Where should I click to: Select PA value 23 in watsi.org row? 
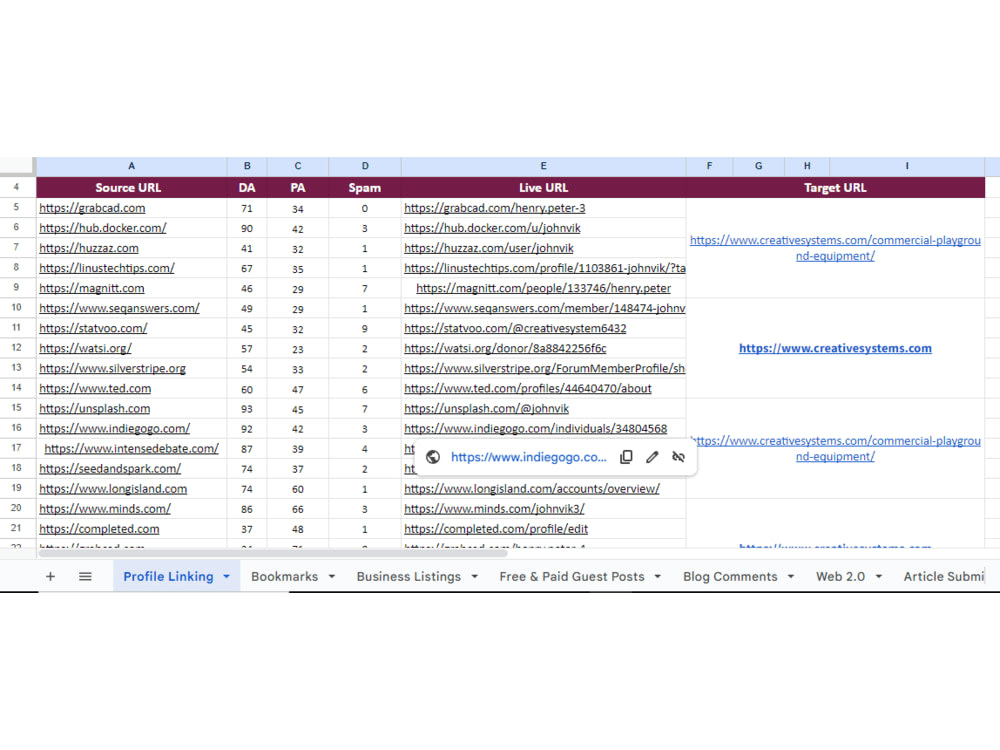[x=298, y=349]
